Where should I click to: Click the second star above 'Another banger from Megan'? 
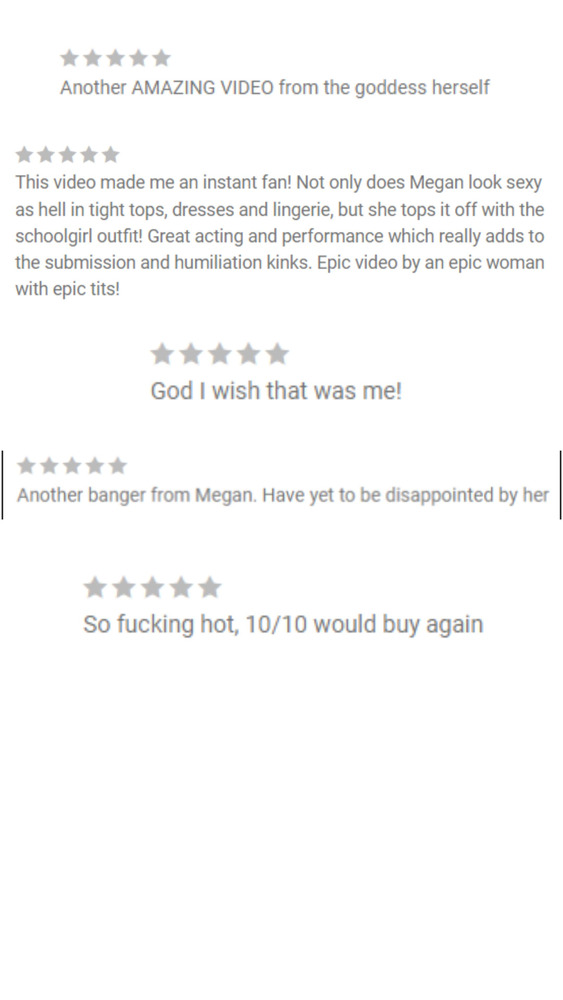tap(49, 466)
